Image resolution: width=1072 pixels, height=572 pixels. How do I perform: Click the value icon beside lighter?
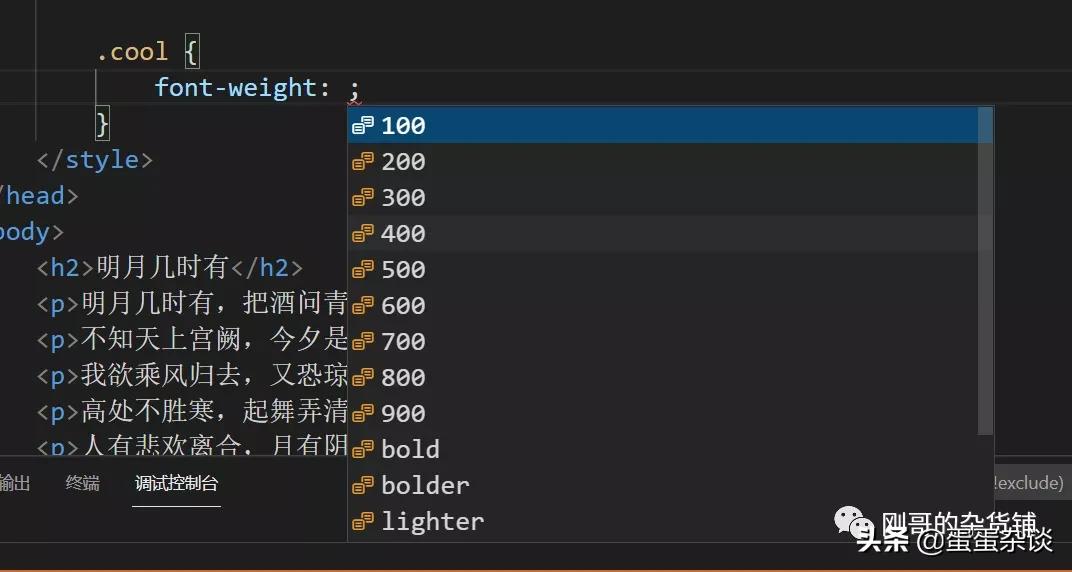pyautogui.click(x=363, y=521)
